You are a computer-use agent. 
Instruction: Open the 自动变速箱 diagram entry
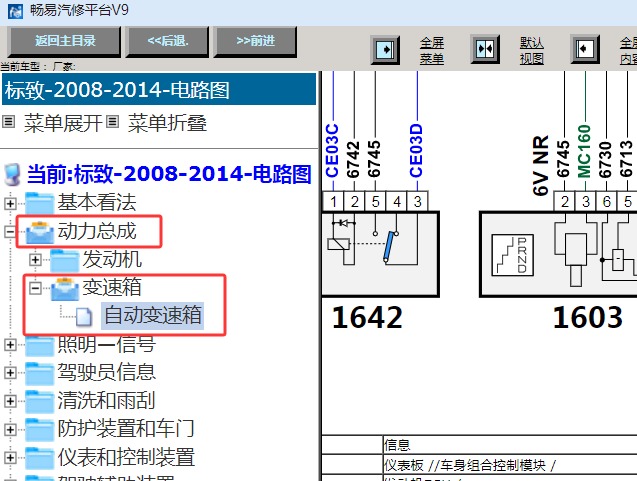pyautogui.click(x=153, y=316)
